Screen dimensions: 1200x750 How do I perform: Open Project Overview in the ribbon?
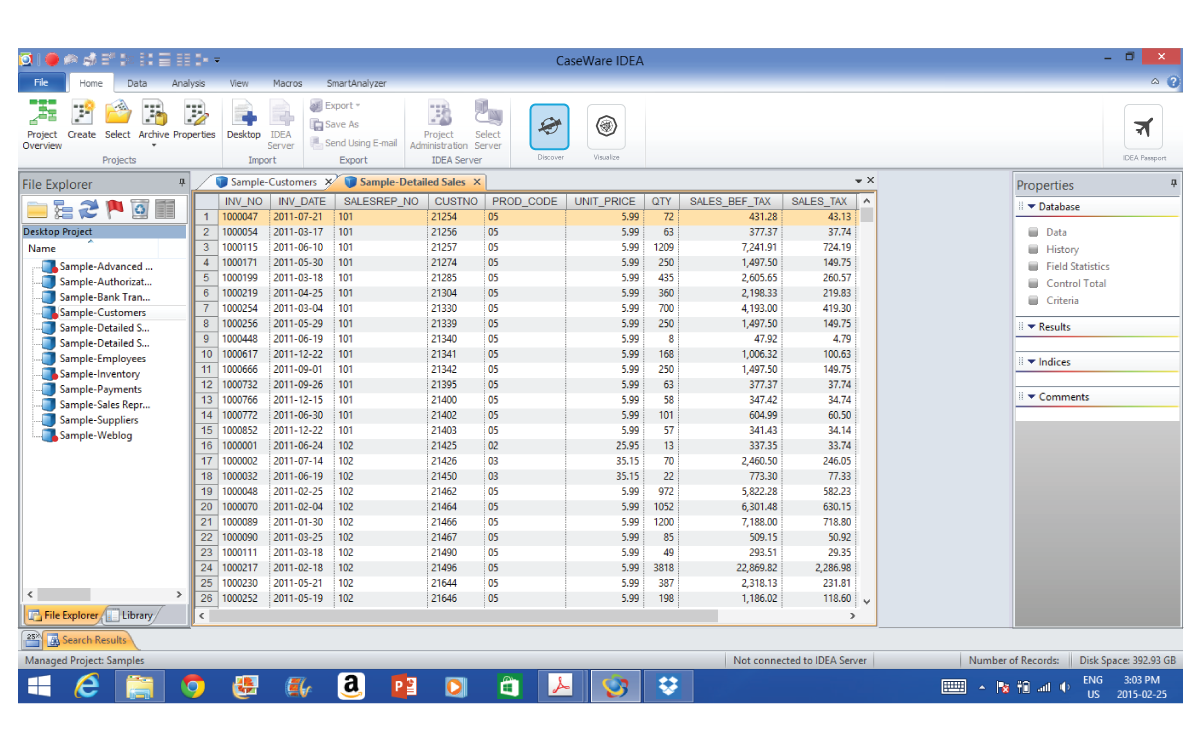tap(41, 125)
